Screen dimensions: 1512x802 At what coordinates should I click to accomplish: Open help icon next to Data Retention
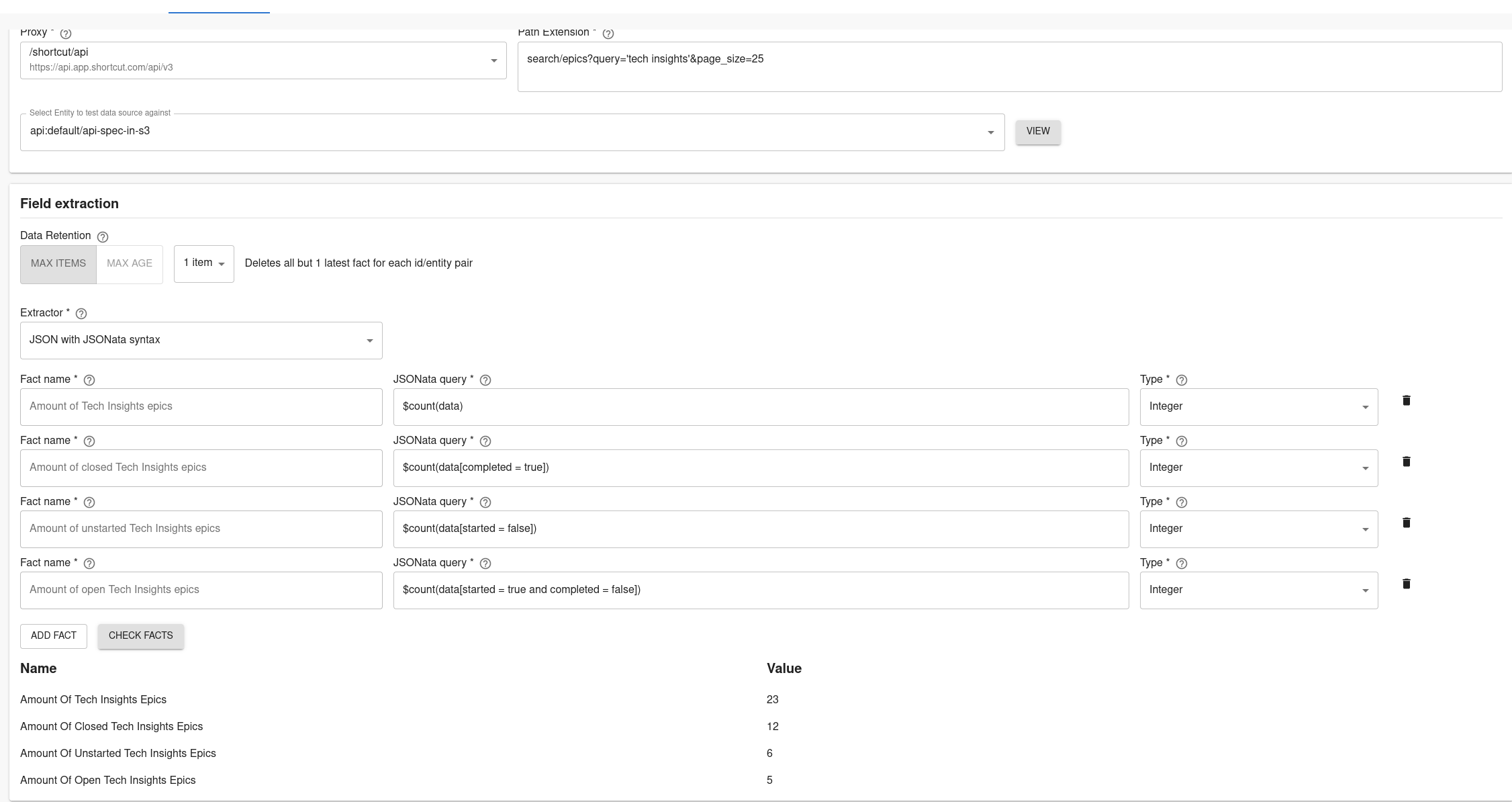click(103, 236)
